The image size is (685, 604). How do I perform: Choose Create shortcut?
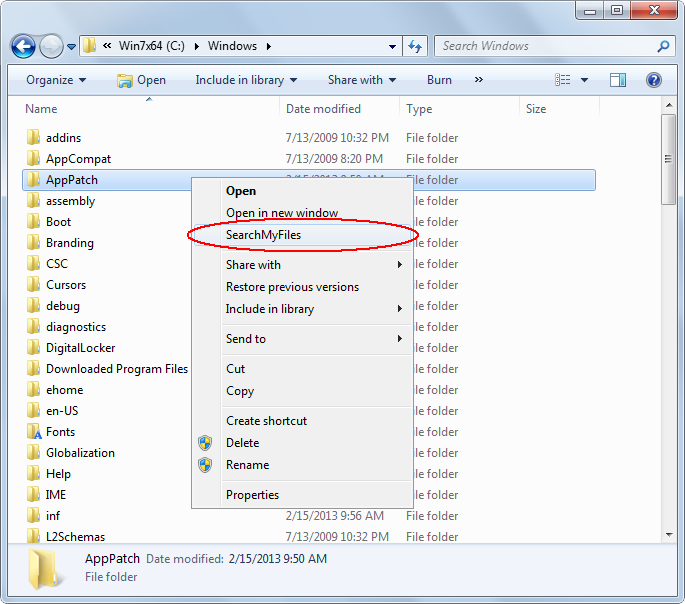pos(302,421)
